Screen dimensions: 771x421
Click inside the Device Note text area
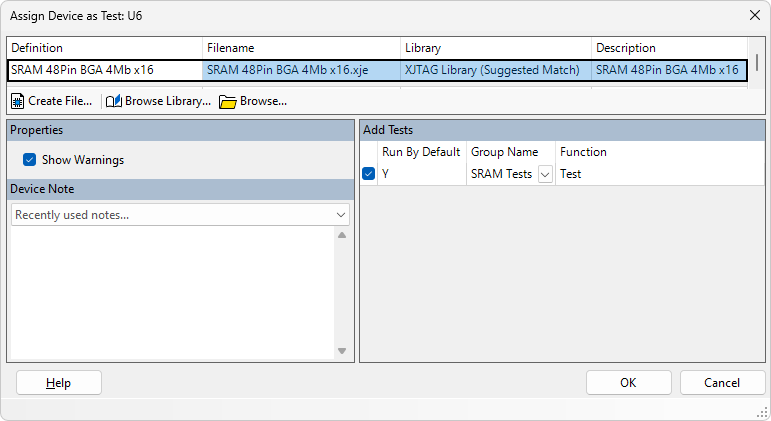coord(170,290)
